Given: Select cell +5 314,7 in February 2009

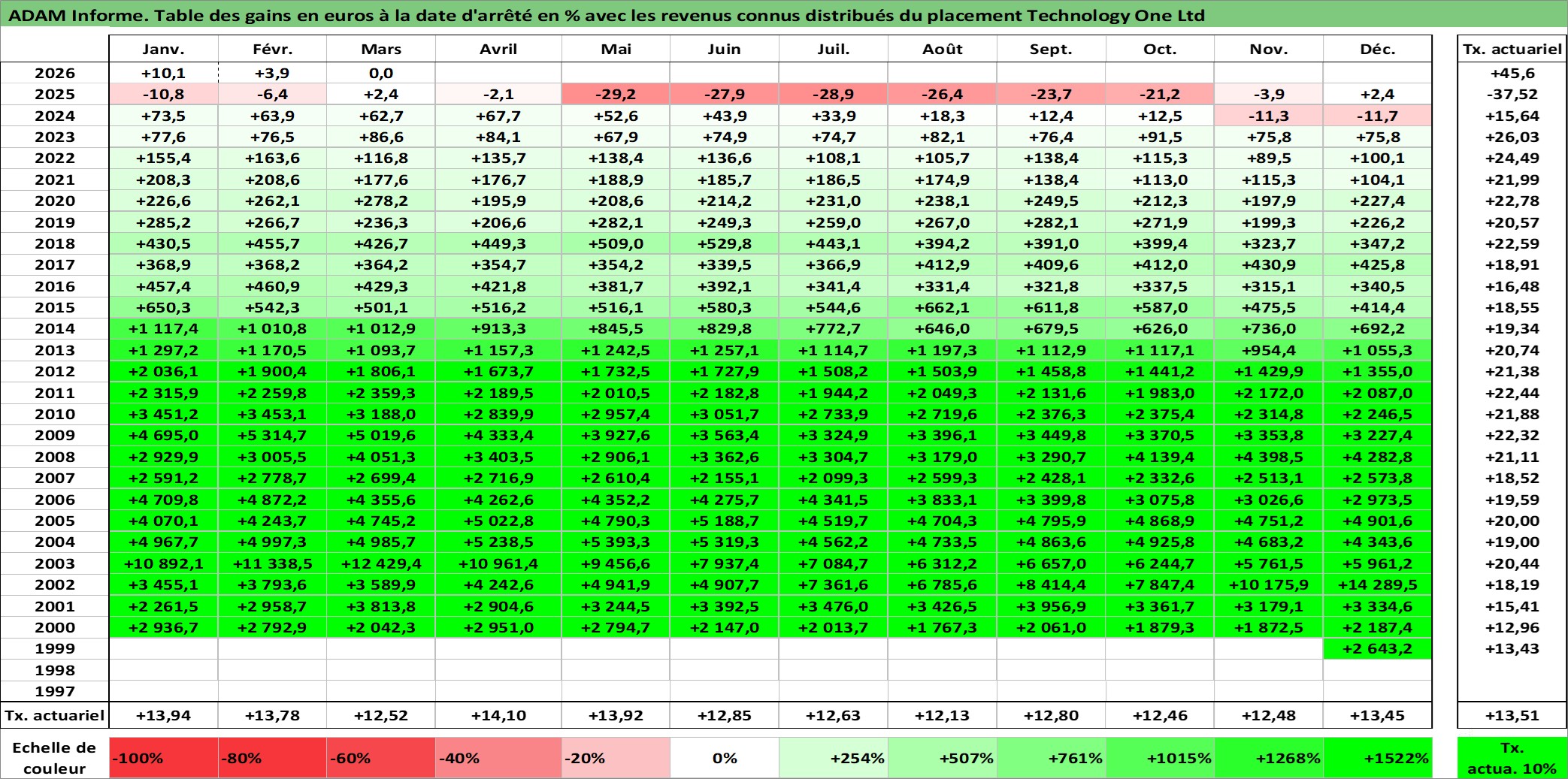Looking at the screenshot, I should point(273,435).
